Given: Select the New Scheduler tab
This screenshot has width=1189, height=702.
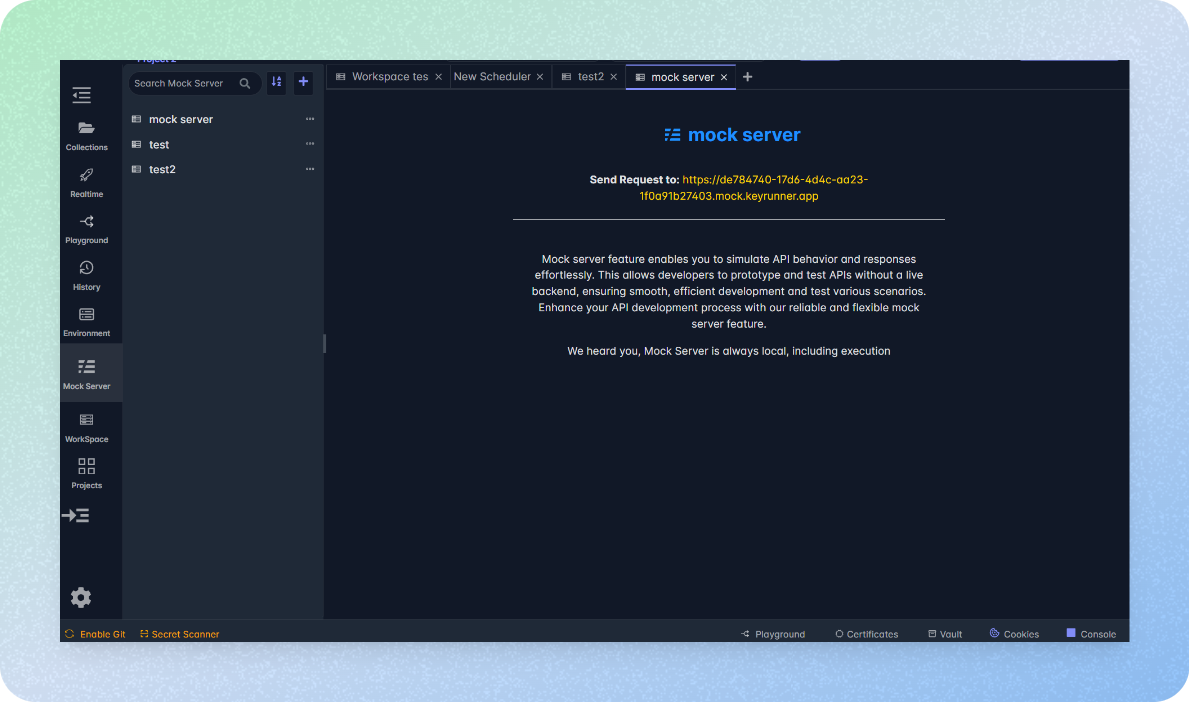Looking at the screenshot, I should point(492,76).
